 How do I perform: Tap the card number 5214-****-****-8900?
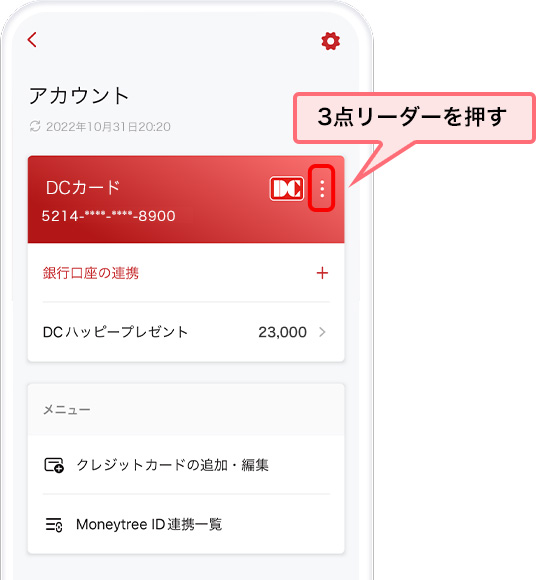108,216
